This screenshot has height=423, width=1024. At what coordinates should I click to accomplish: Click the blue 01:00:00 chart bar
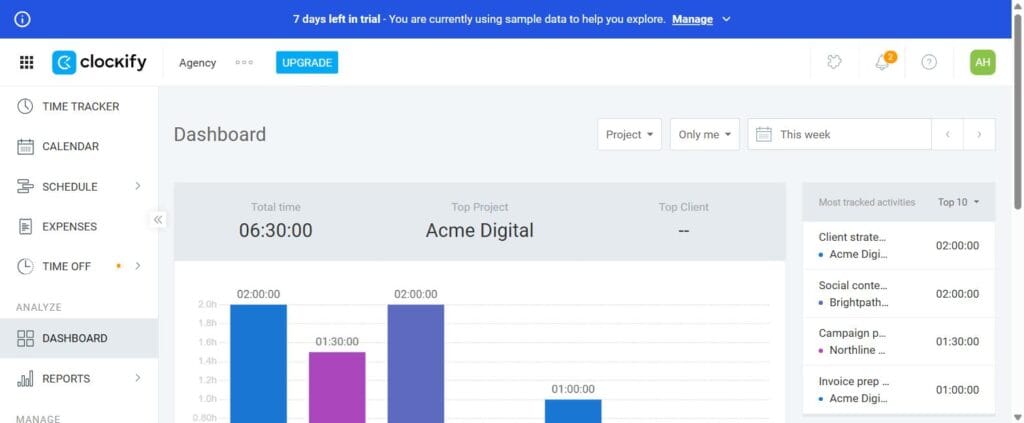point(573,411)
